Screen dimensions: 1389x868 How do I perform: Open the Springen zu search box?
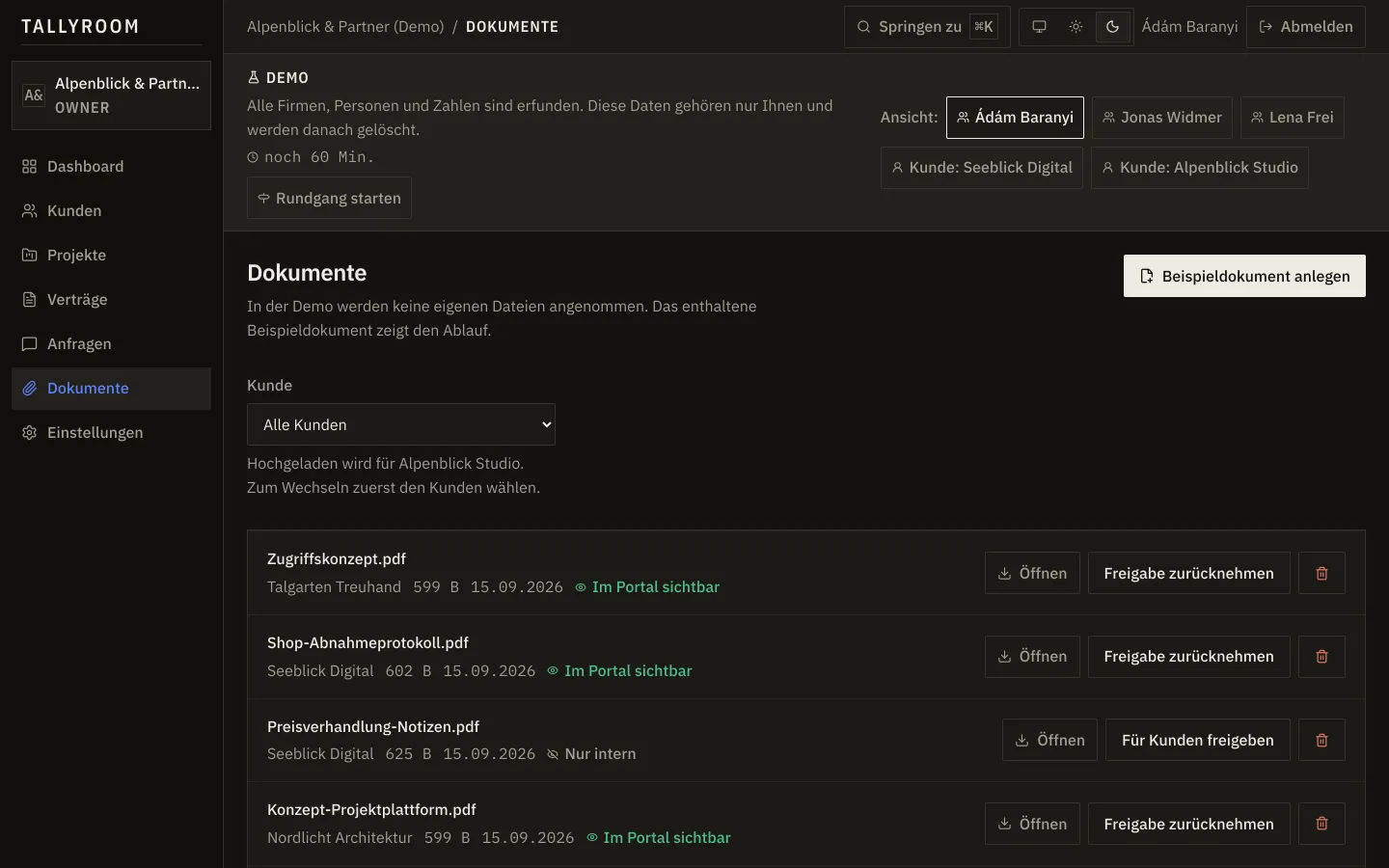coord(927,27)
